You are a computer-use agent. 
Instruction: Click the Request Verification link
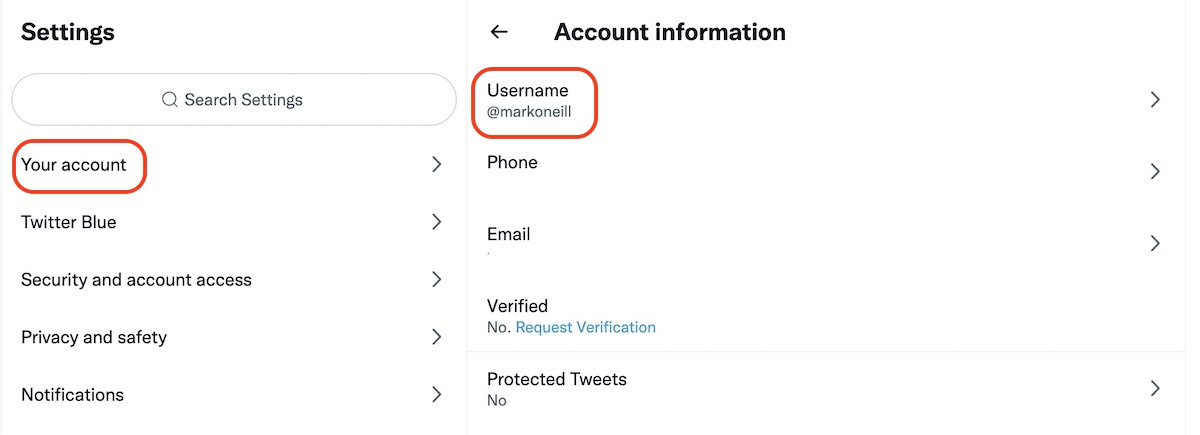[586, 327]
